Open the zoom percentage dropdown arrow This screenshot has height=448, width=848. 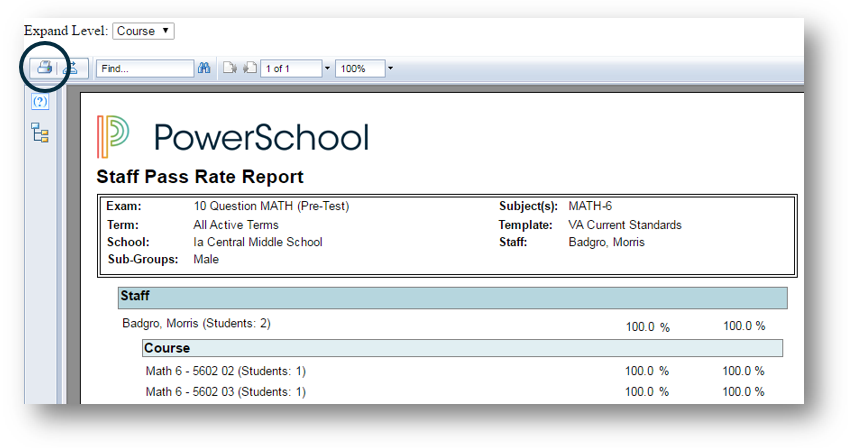tap(390, 69)
